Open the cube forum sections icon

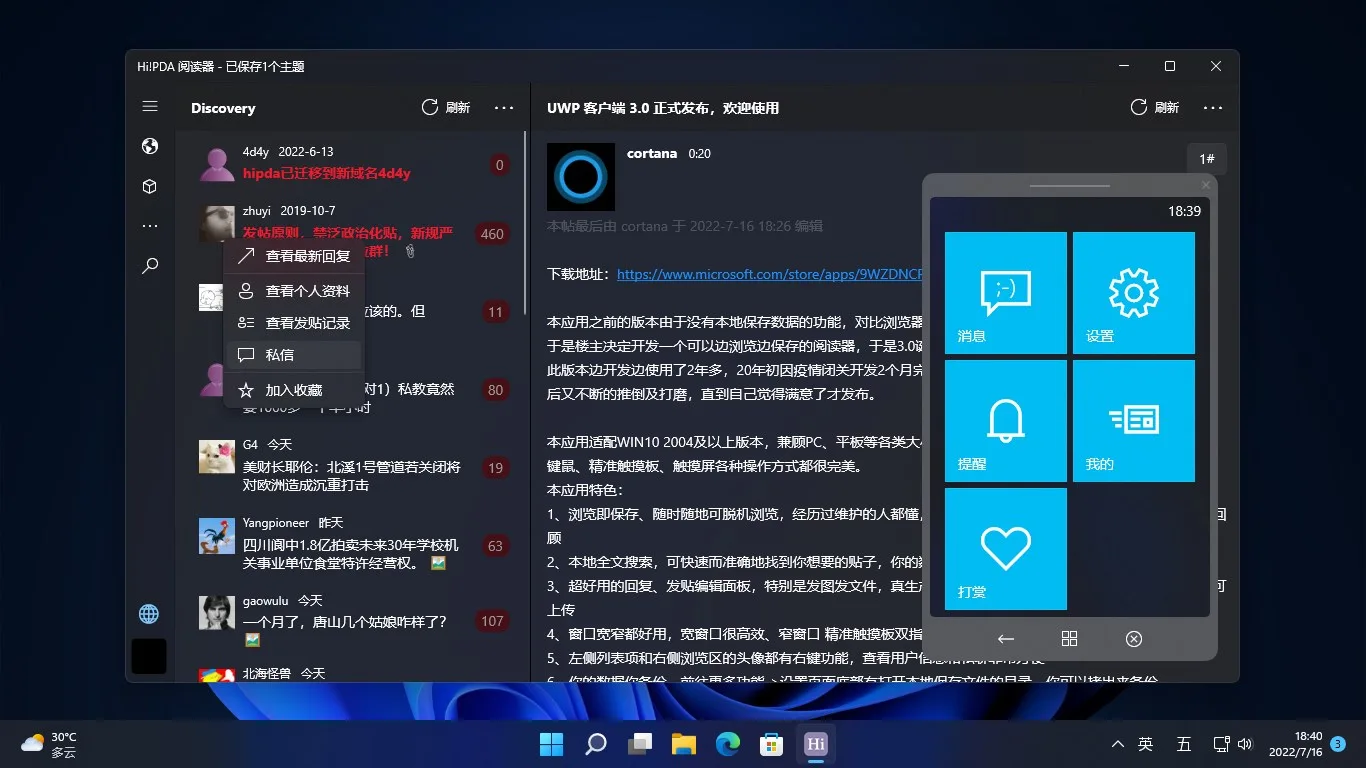[x=150, y=187]
